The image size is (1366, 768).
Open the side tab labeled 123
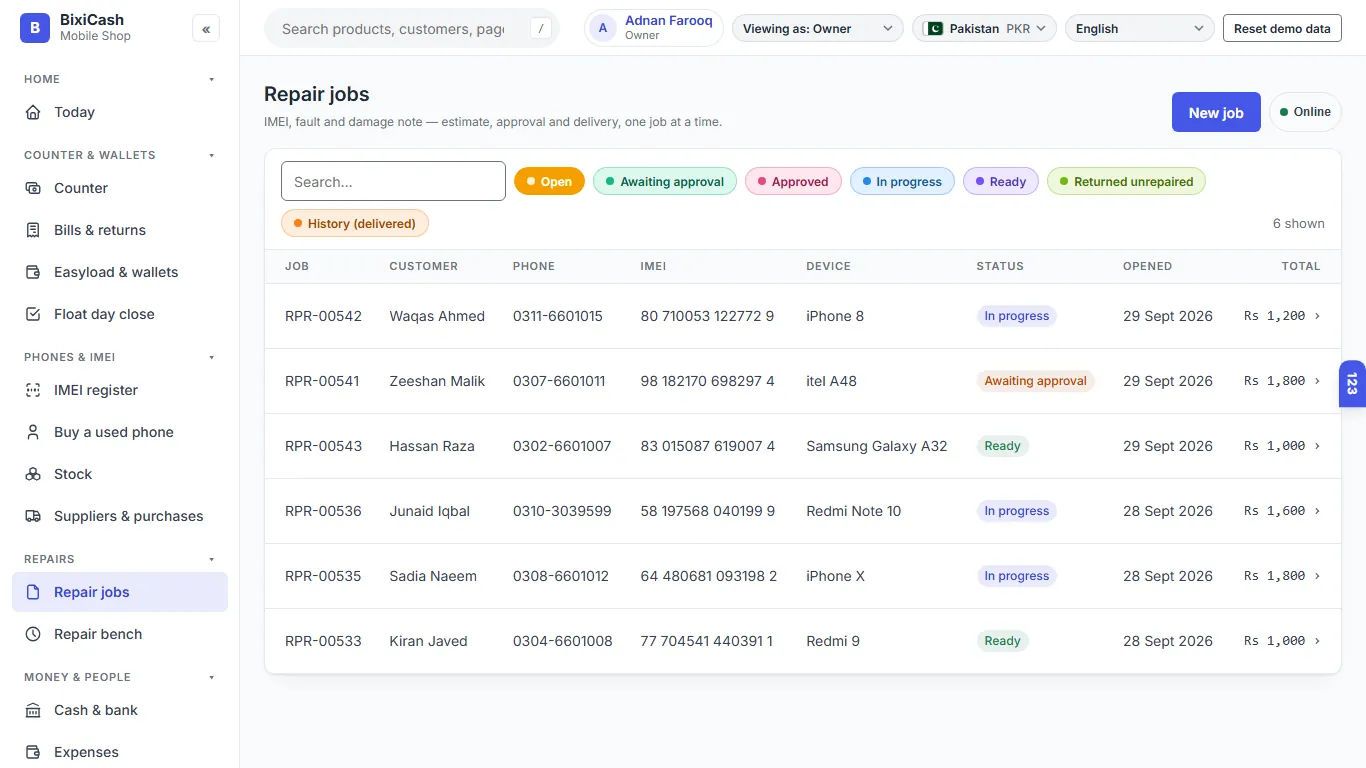[1352, 384]
